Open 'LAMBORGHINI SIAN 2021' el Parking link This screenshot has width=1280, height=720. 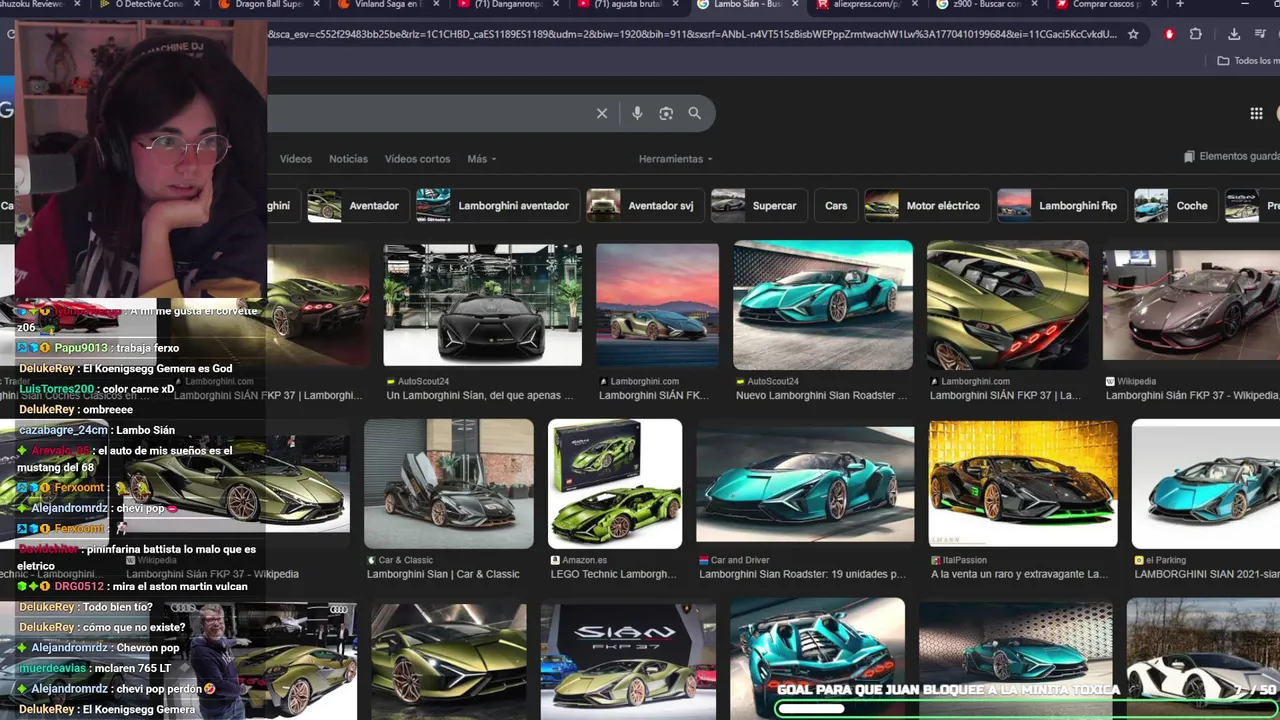(x=1207, y=574)
